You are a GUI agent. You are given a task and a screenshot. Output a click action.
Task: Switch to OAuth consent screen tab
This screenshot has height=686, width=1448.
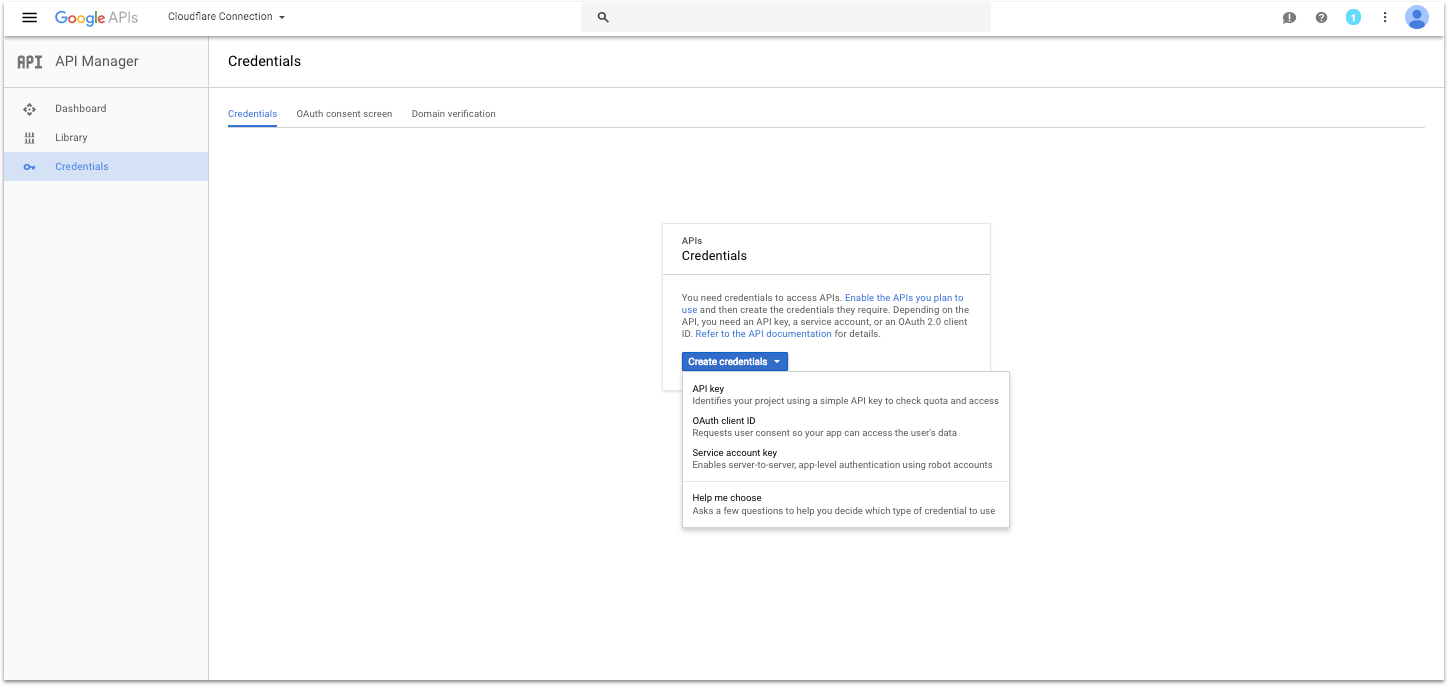coord(344,114)
